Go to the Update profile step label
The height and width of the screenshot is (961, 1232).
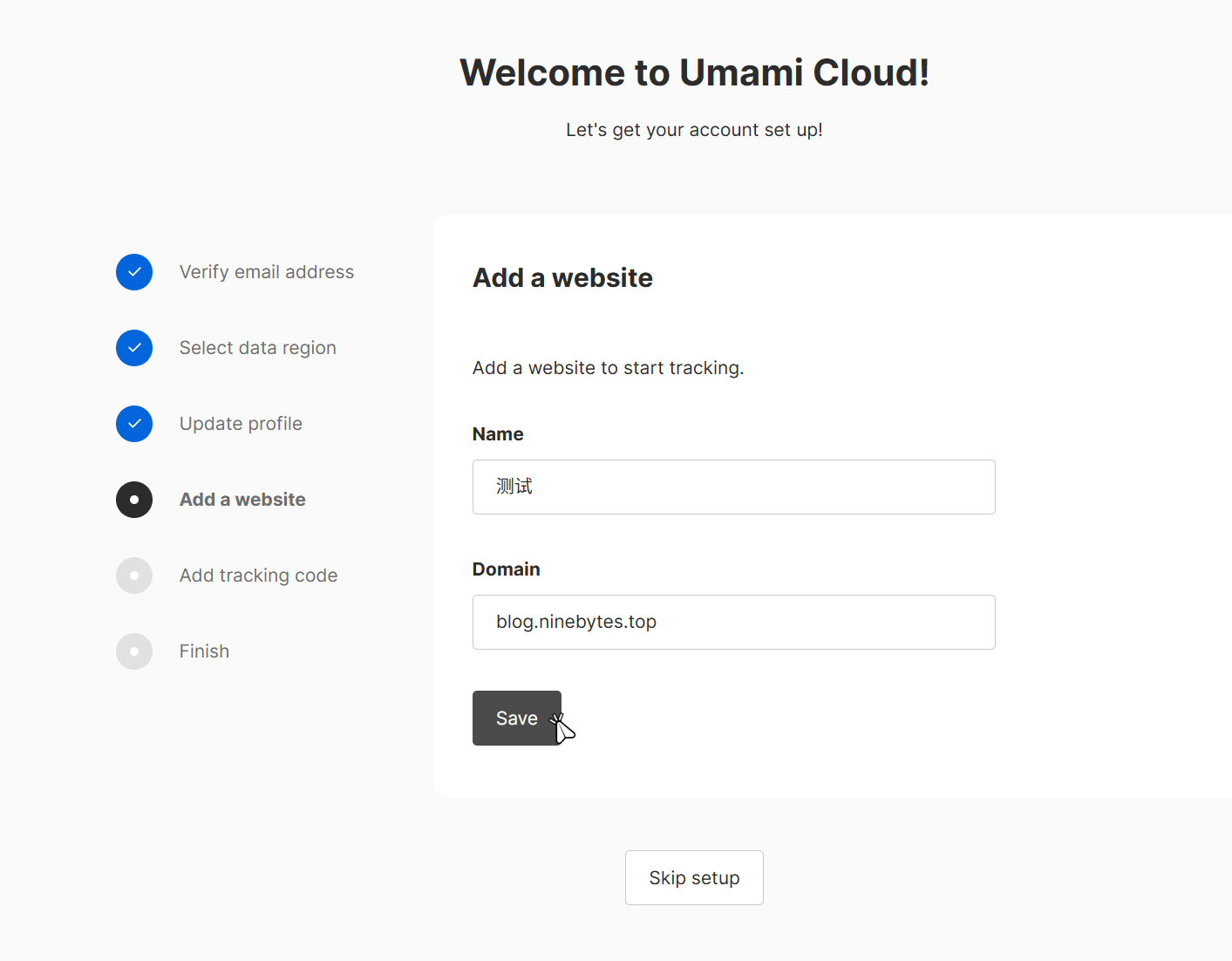tap(241, 424)
